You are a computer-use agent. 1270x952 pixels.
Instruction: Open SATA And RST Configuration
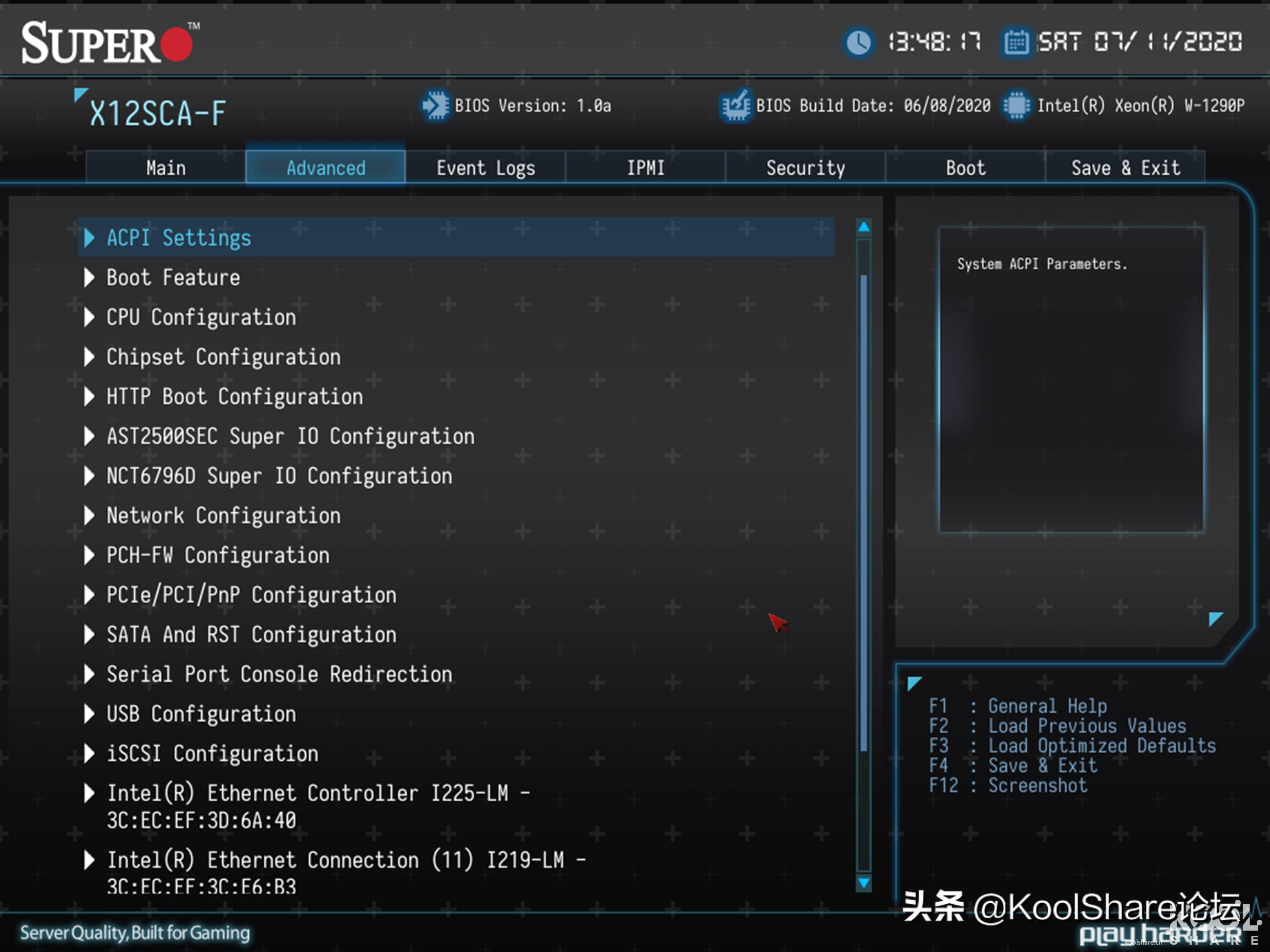click(x=252, y=635)
